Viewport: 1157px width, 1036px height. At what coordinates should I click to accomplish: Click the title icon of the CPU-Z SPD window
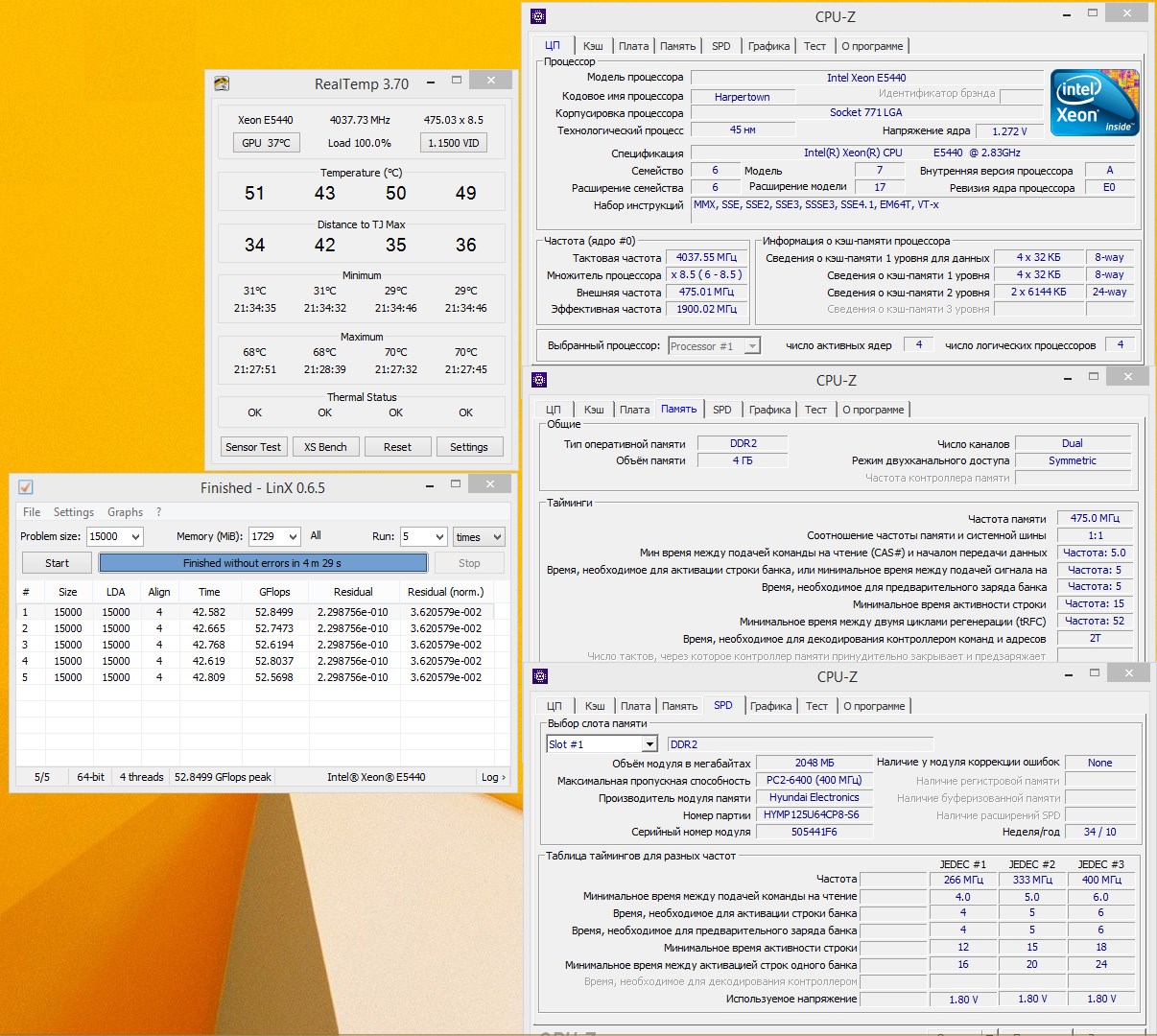tap(540, 676)
